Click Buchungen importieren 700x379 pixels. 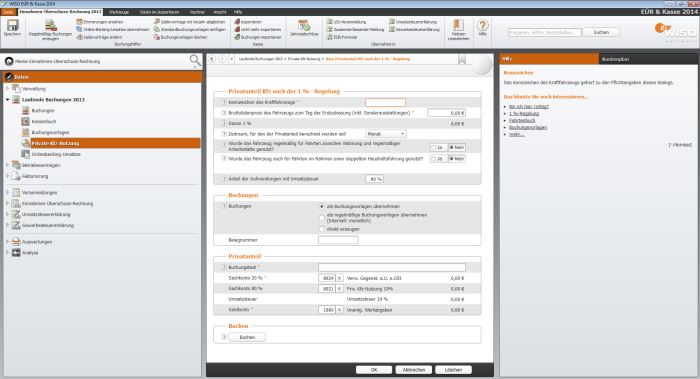pyautogui.click(x=258, y=37)
